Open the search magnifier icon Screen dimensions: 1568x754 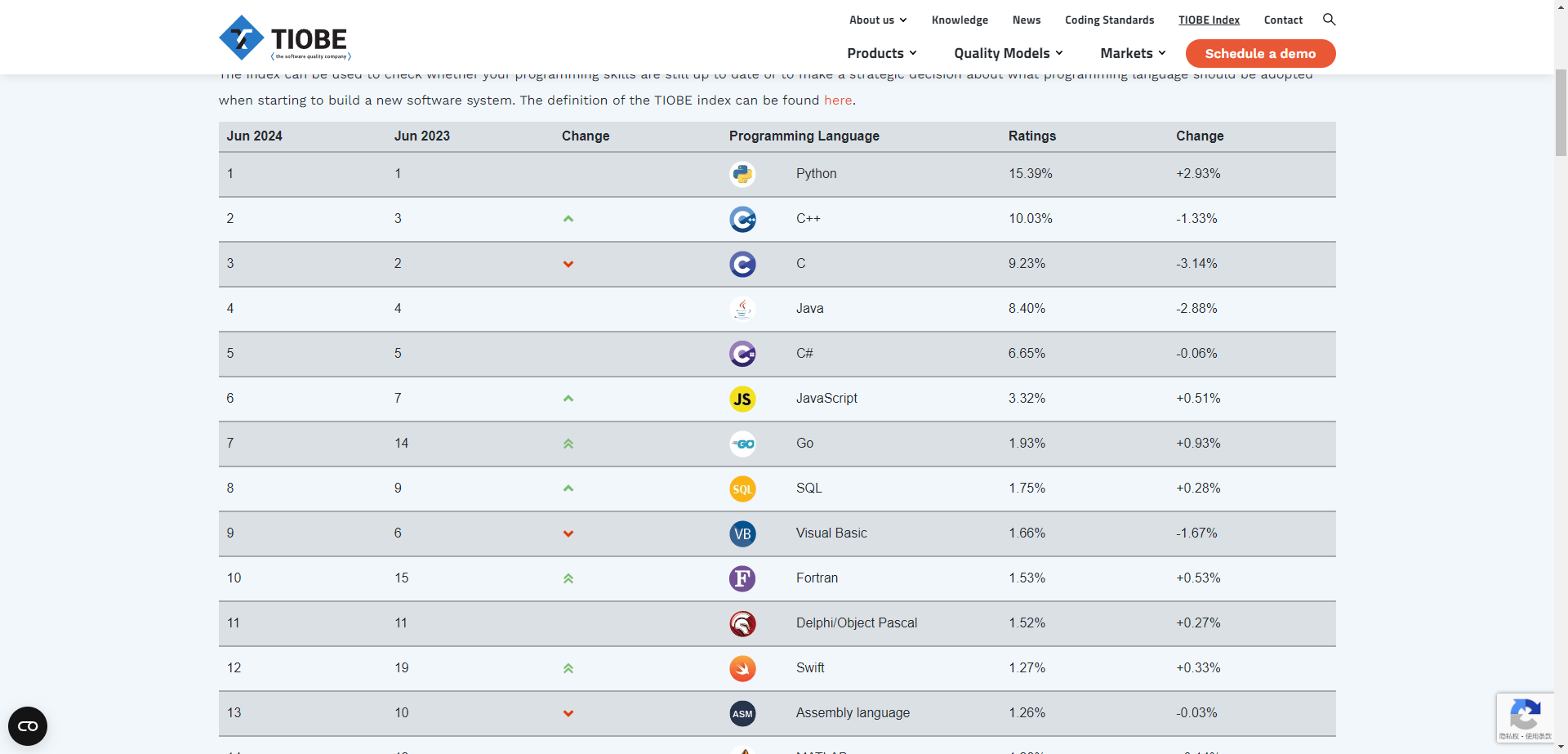1329,20
